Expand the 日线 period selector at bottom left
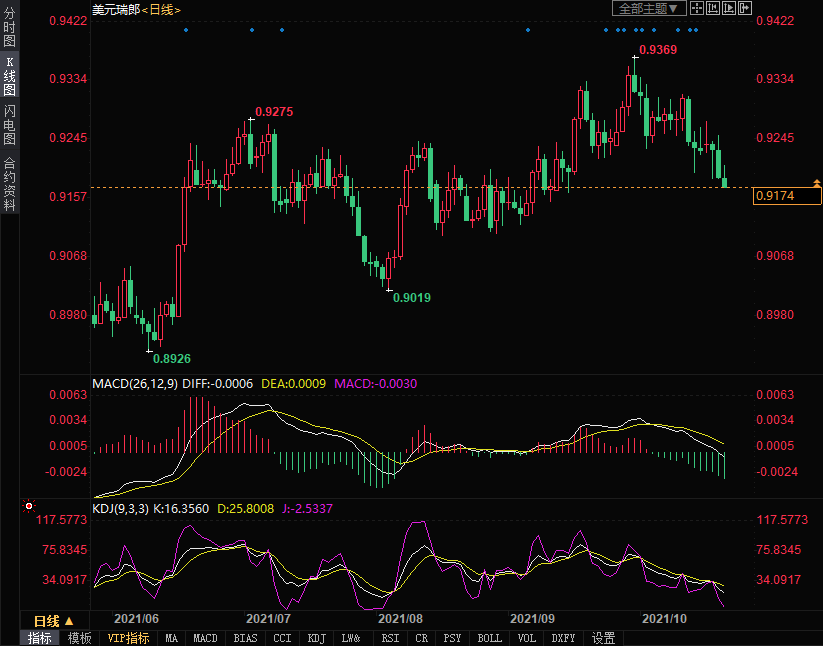Screen dimensions: 823x646 54,621
